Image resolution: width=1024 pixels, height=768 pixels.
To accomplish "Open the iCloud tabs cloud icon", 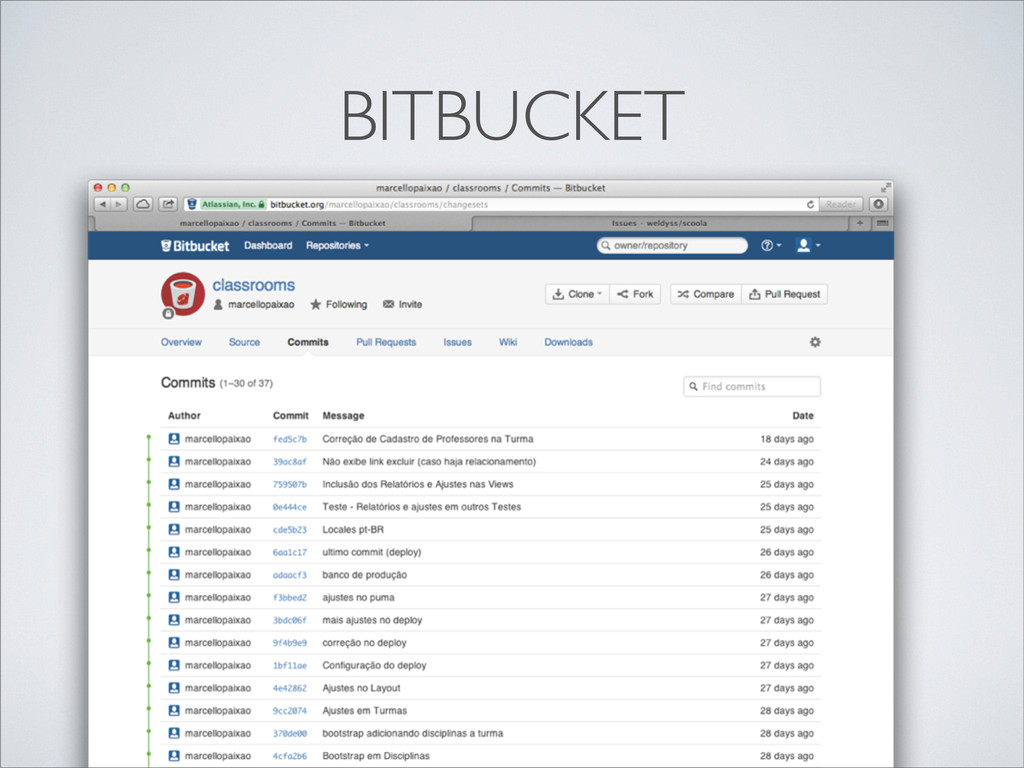I will click(x=143, y=204).
